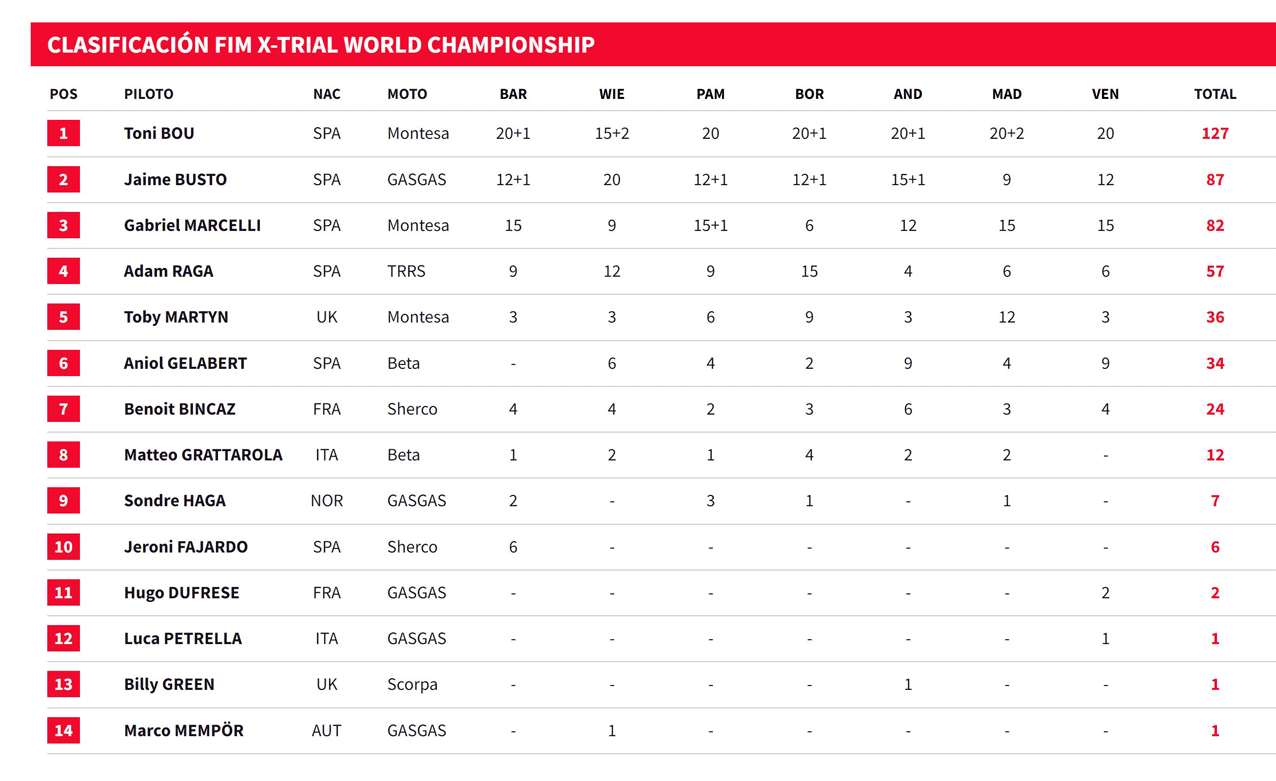The height and width of the screenshot is (781, 1276).
Task: Click the red position 2 badge
Action: pos(63,179)
